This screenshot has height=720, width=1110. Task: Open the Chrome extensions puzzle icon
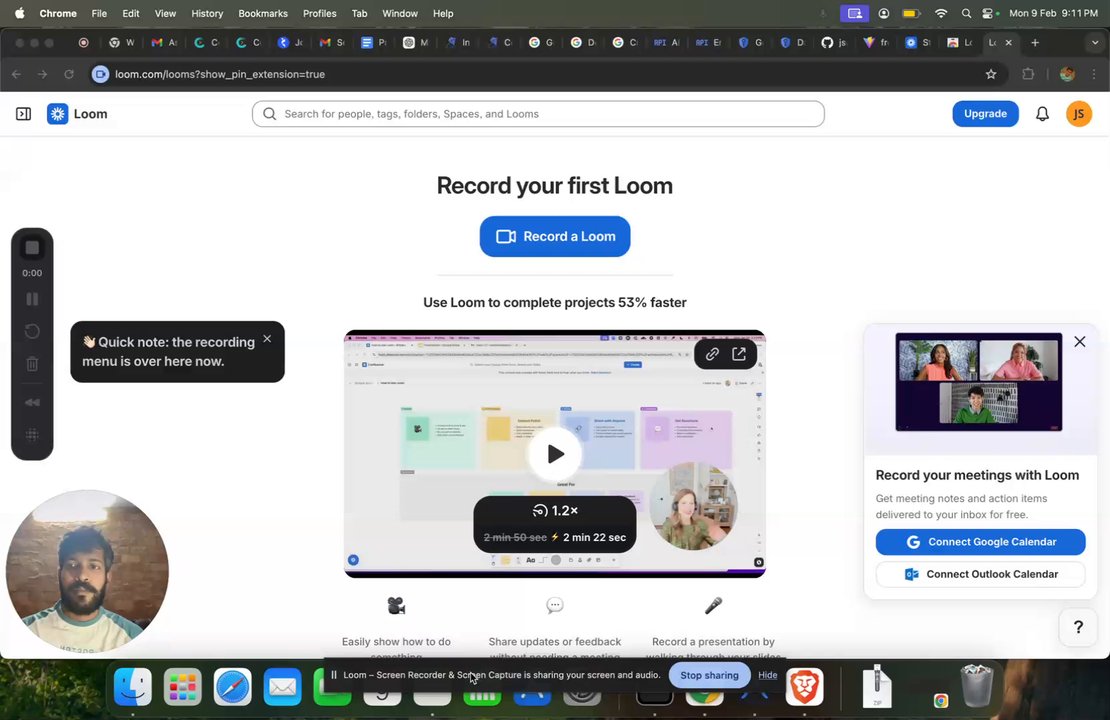click(1029, 74)
